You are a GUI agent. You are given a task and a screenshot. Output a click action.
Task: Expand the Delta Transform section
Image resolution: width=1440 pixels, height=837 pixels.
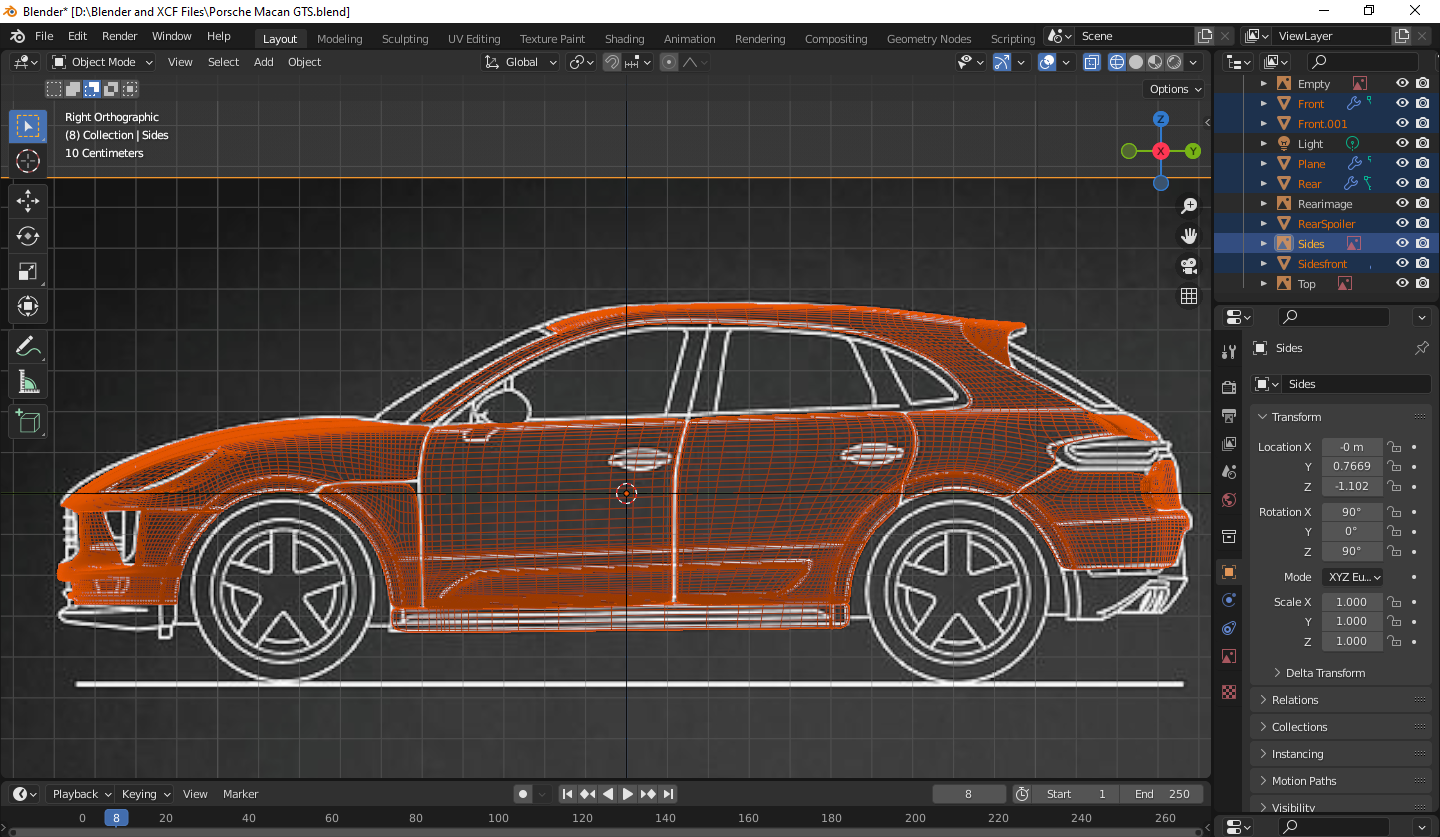click(1325, 673)
